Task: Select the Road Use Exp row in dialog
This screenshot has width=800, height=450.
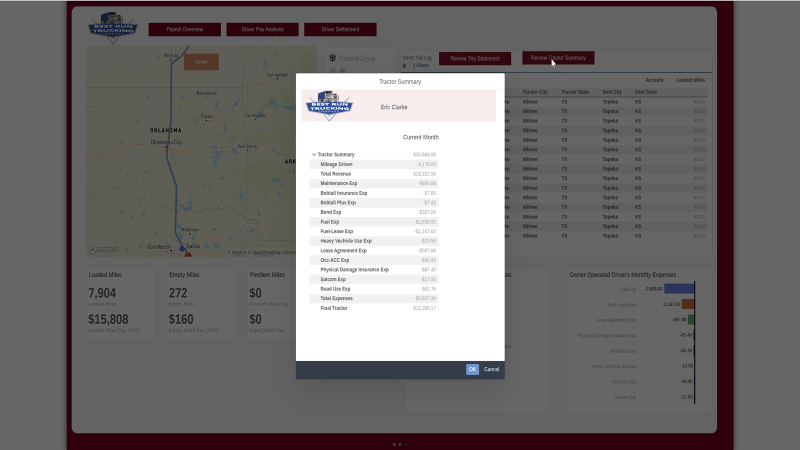Action: (x=373, y=289)
